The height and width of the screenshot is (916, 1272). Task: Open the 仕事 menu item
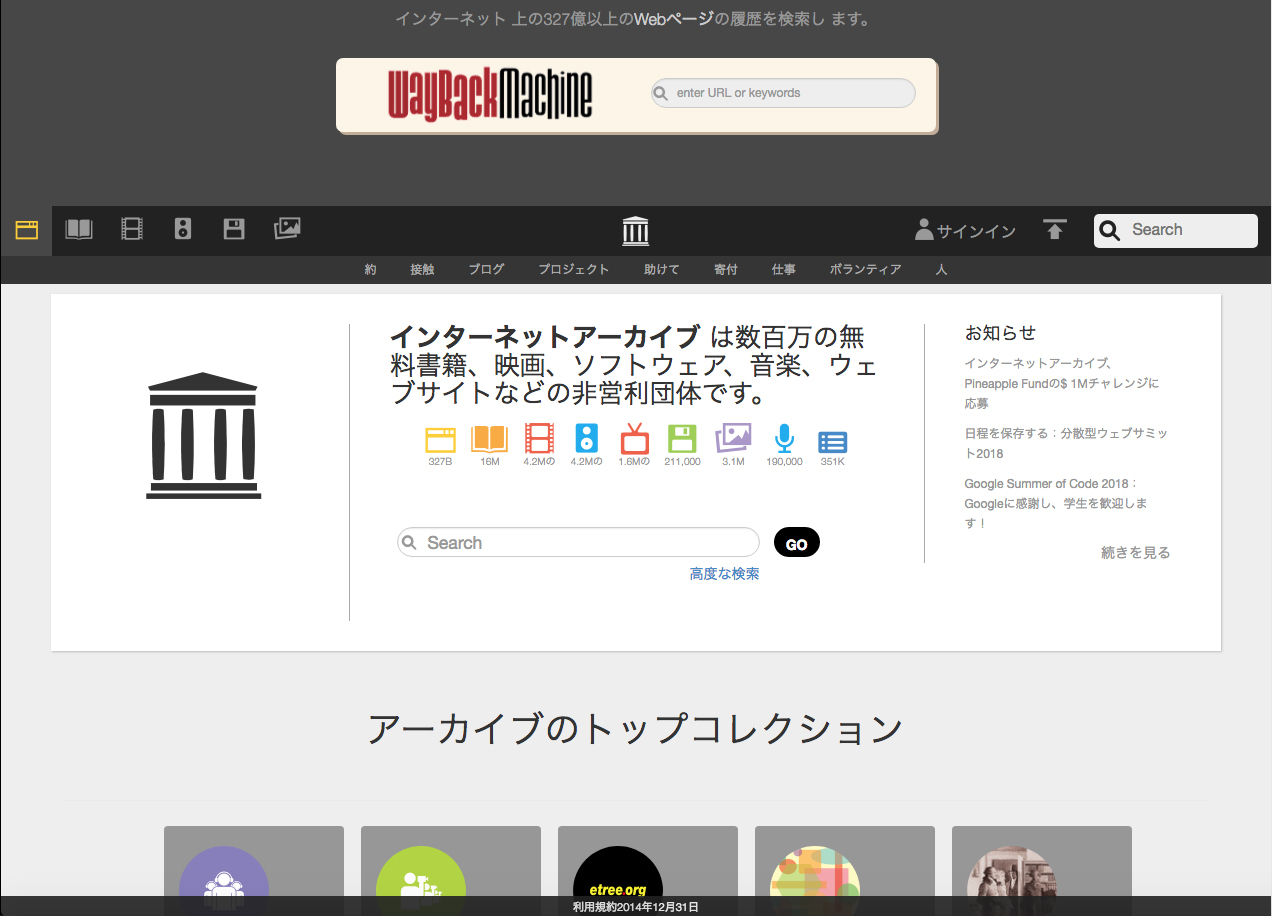pyautogui.click(x=783, y=270)
